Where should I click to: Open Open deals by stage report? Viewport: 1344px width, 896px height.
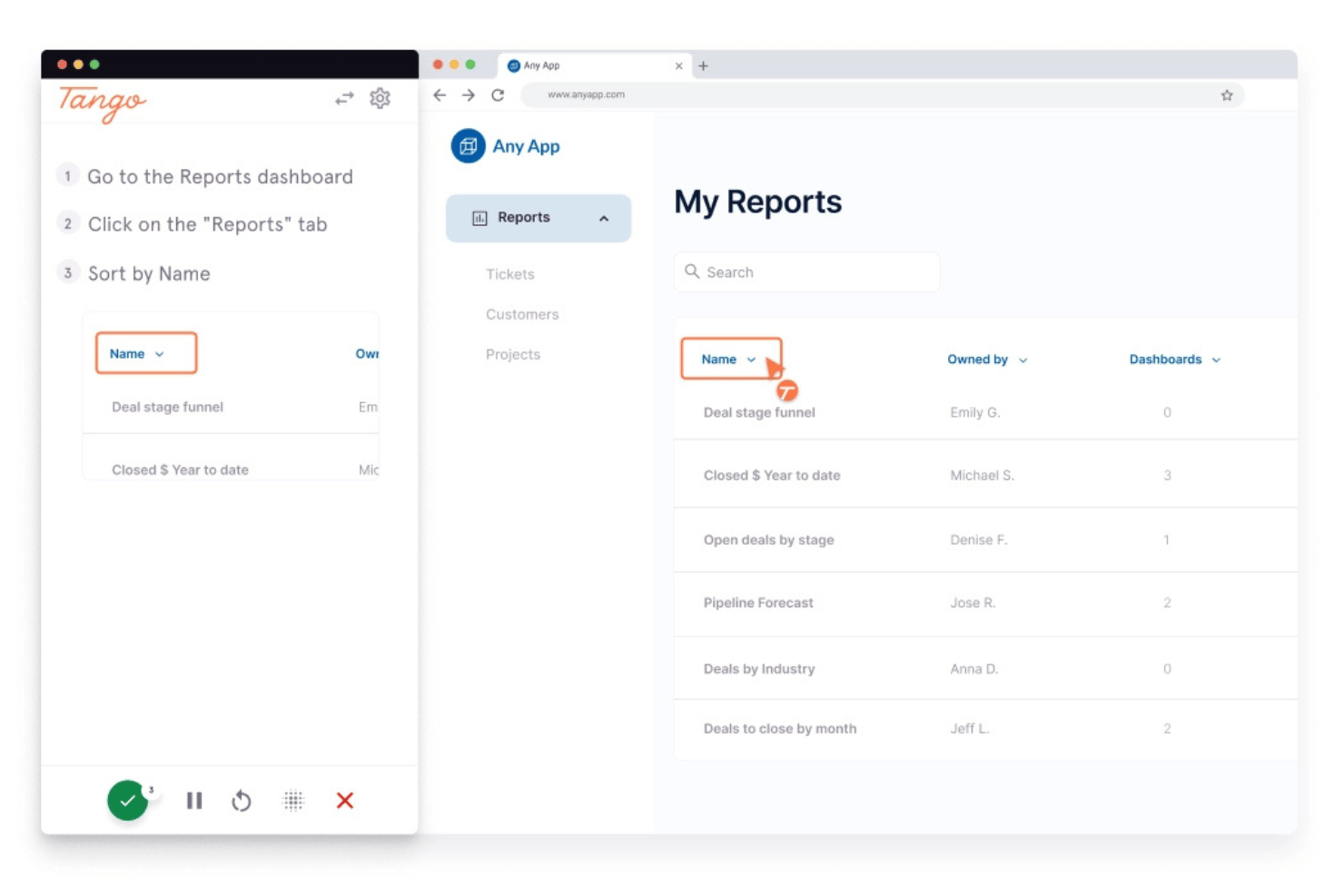768,539
